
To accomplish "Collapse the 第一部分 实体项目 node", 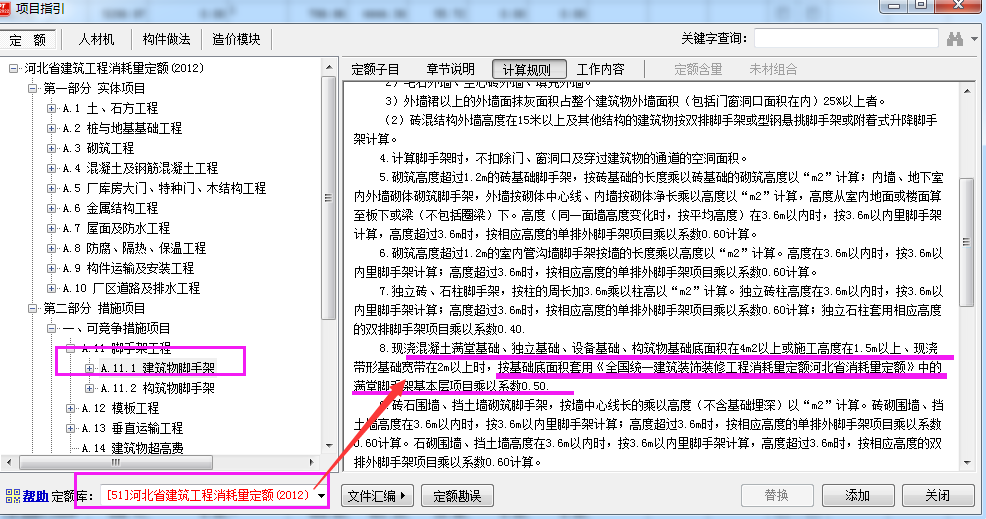I will tap(33, 89).
